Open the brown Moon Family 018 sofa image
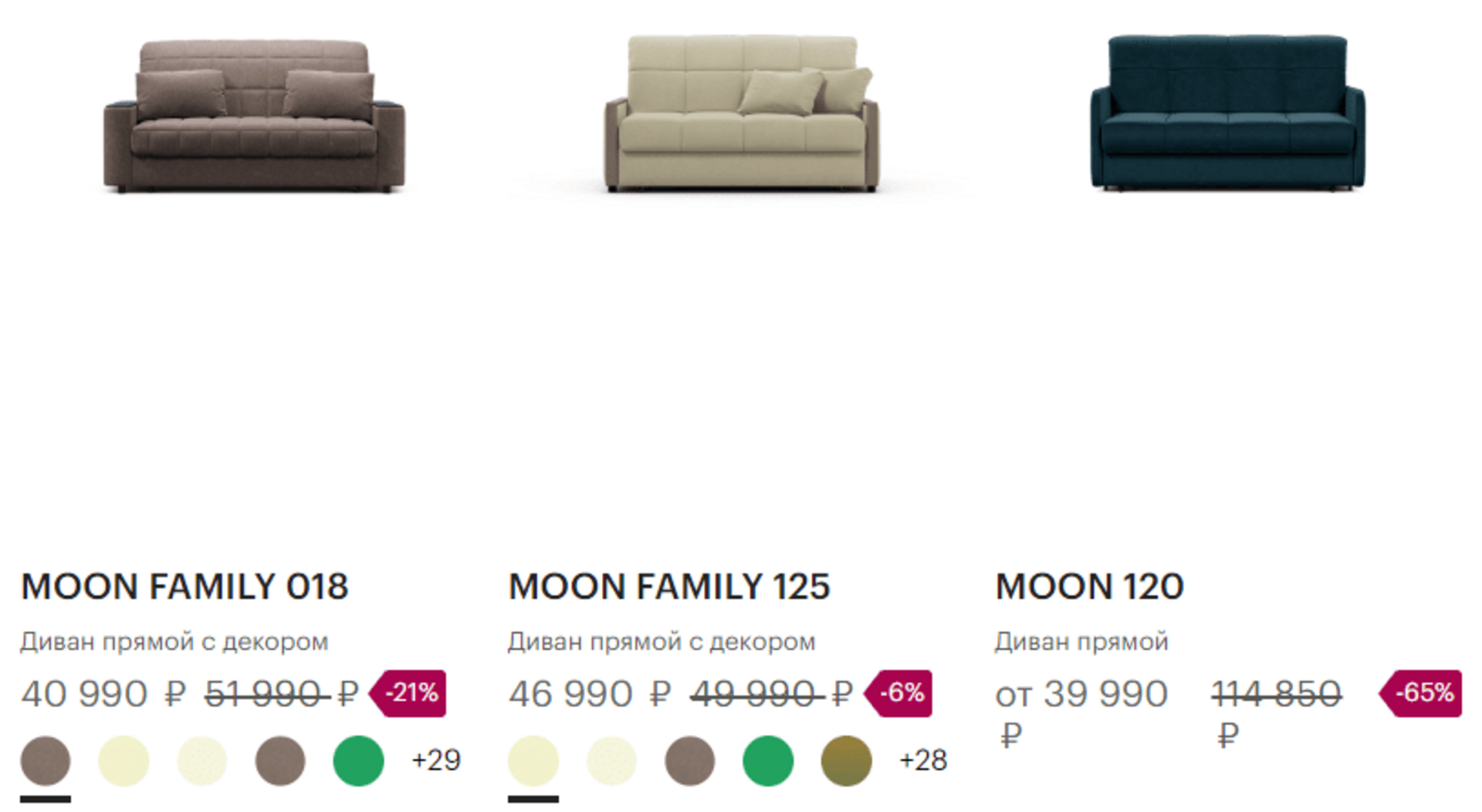 pos(254,116)
